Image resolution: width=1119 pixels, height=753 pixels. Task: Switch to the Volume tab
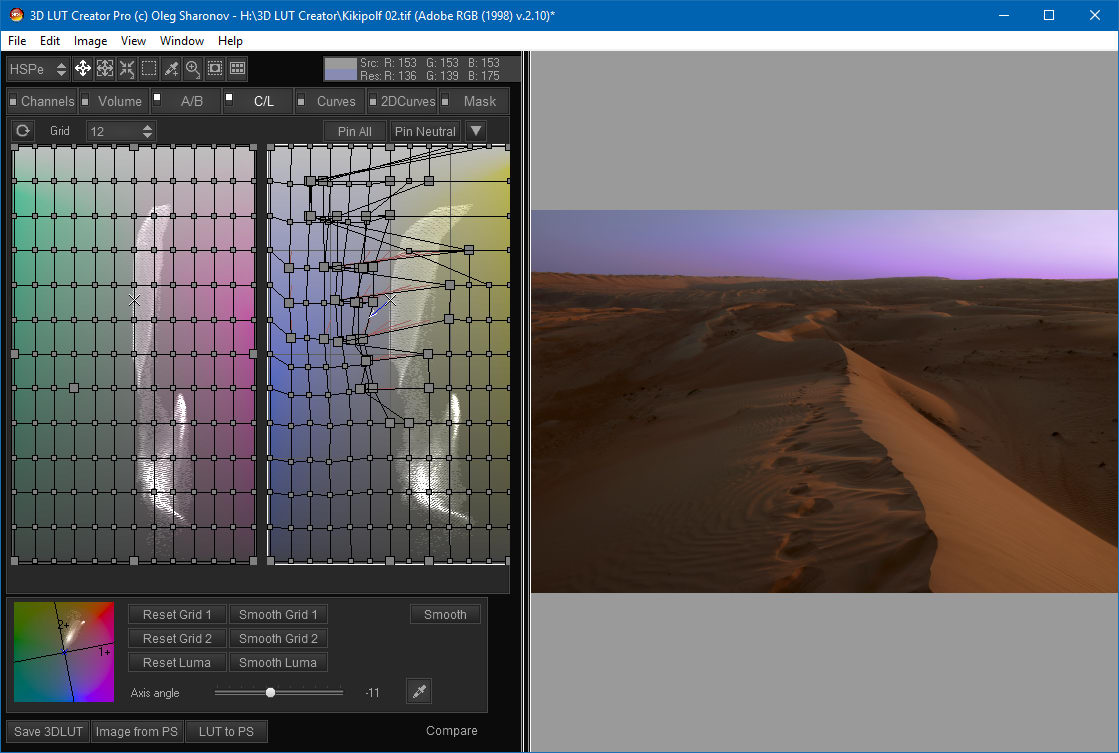pyautogui.click(x=119, y=101)
